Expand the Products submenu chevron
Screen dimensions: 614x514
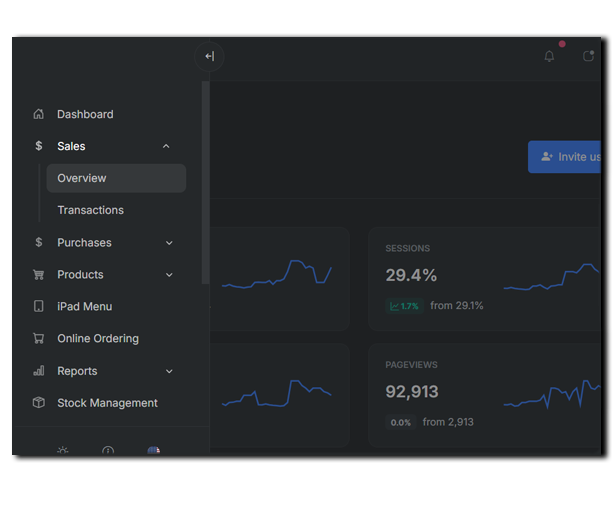(x=169, y=275)
